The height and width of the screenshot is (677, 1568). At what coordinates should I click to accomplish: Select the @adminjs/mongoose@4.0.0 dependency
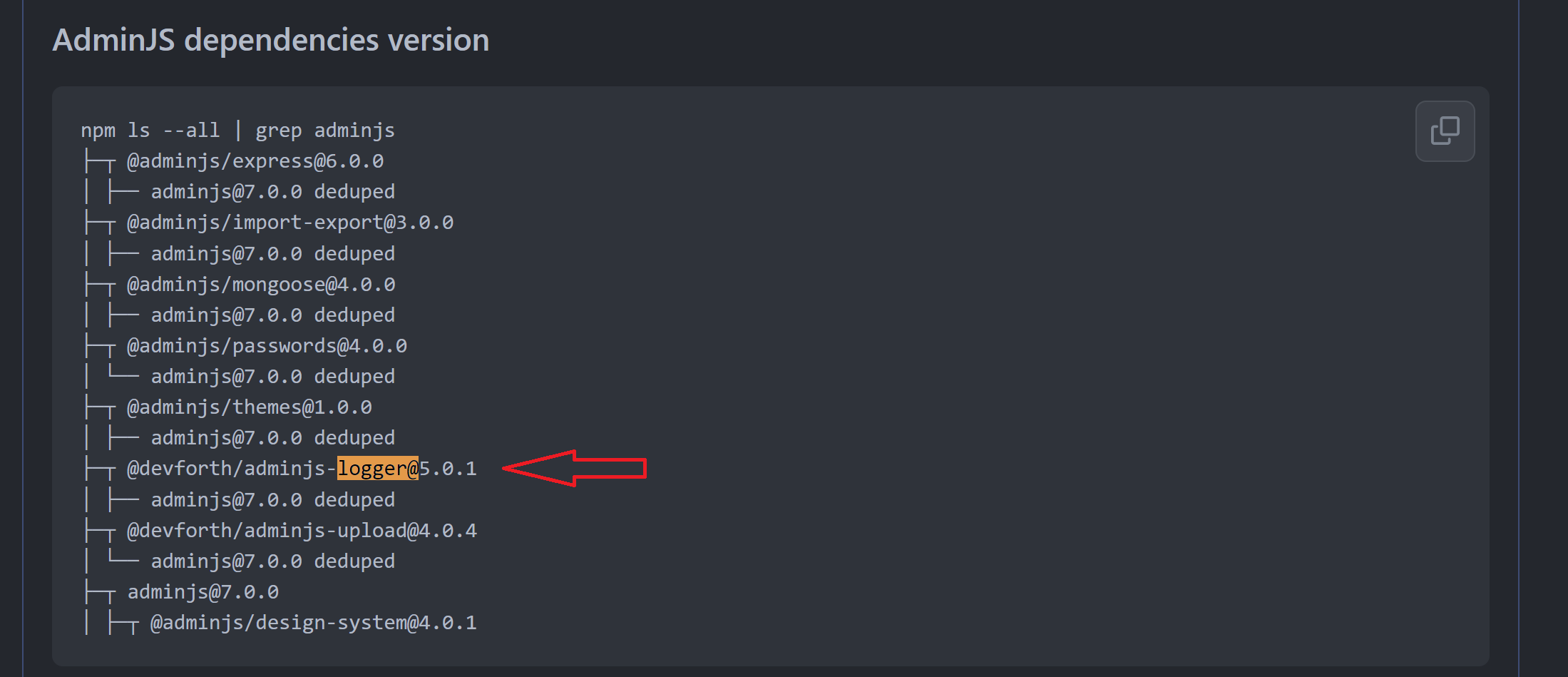tap(261, 283)
